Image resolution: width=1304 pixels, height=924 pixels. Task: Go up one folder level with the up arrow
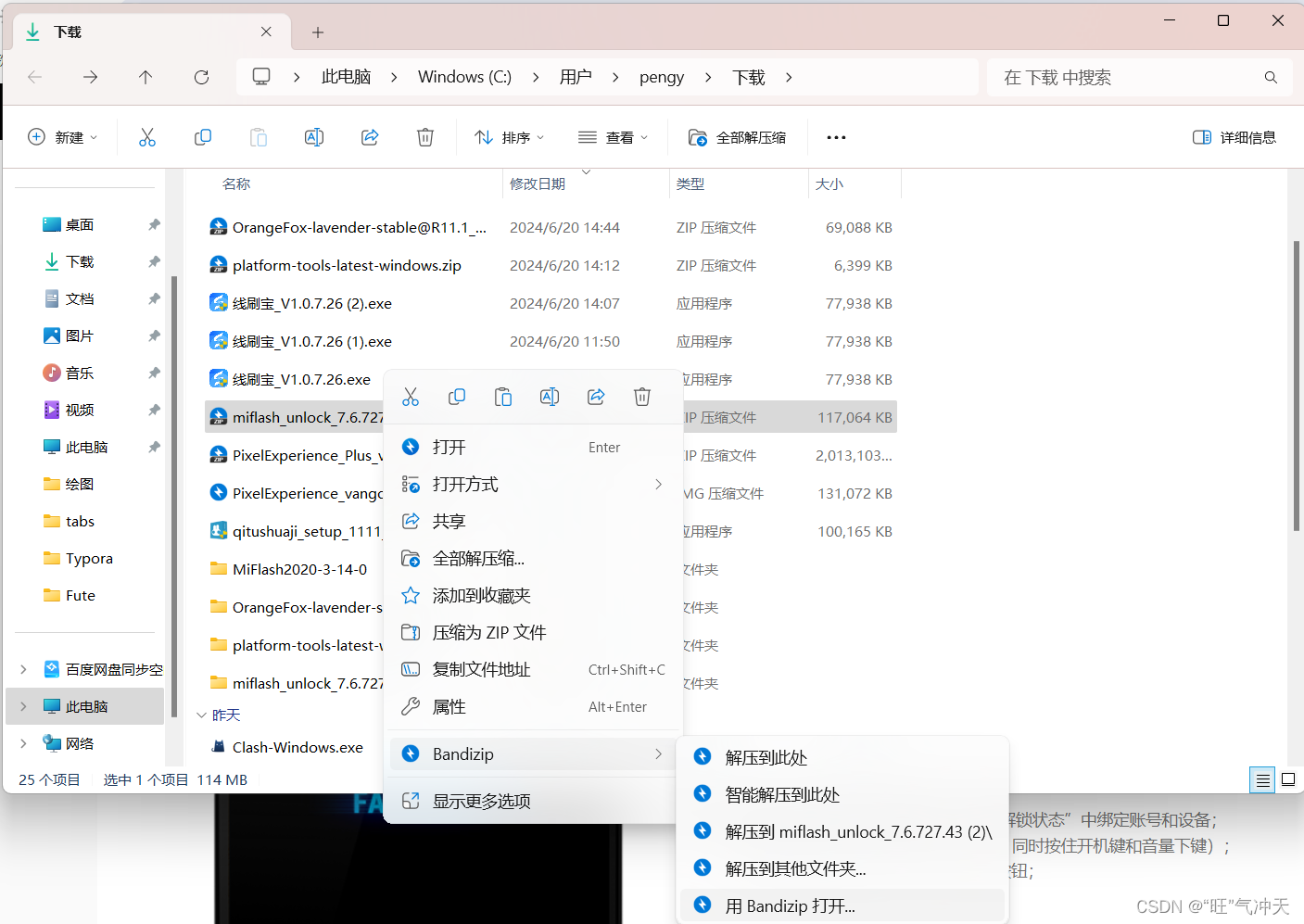point(146,77)
